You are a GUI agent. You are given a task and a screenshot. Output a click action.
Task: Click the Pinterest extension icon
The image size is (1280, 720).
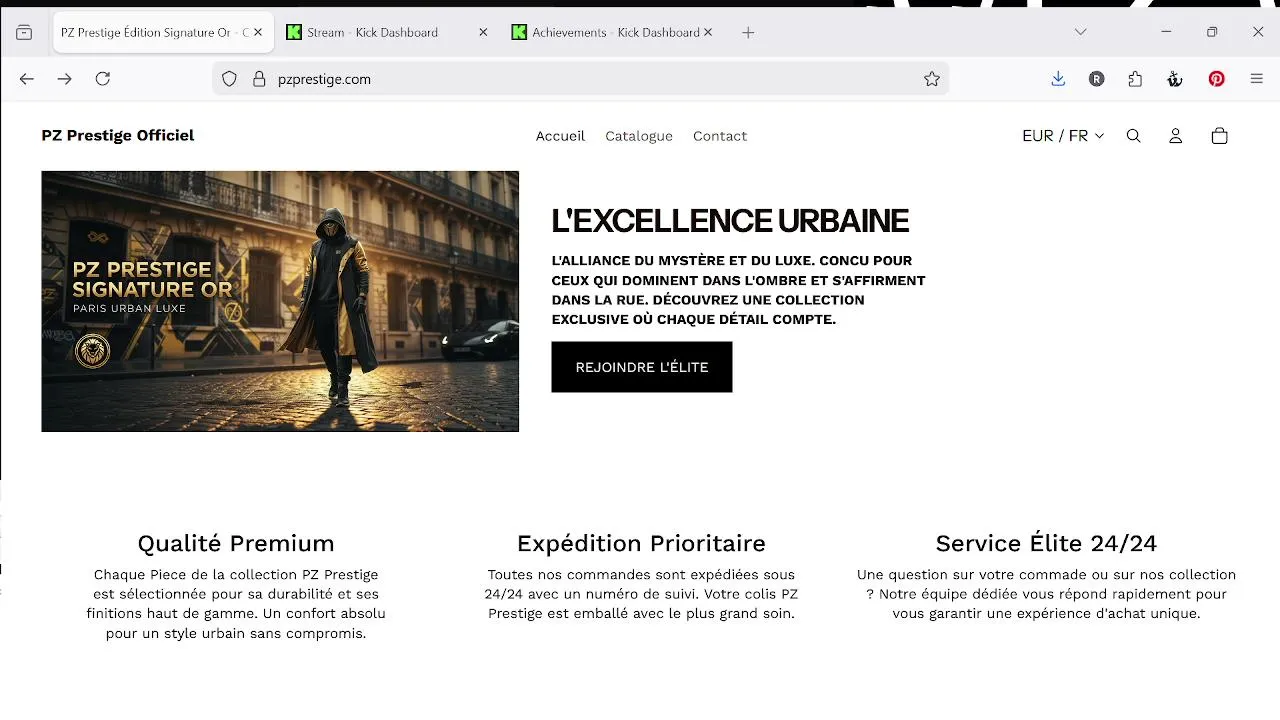click(1216, 79)
